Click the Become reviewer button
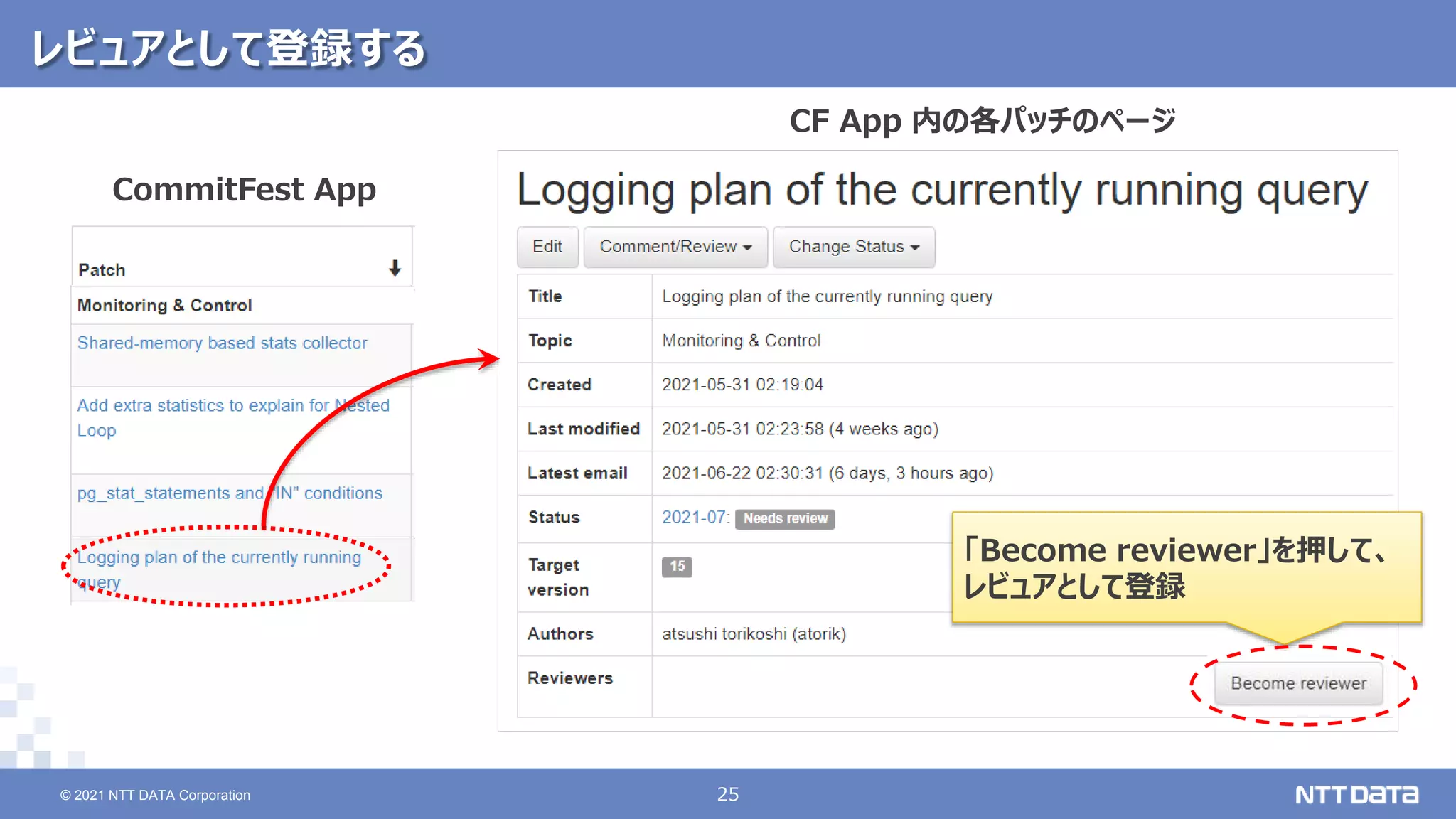1456x819 pixels. 1298,683
